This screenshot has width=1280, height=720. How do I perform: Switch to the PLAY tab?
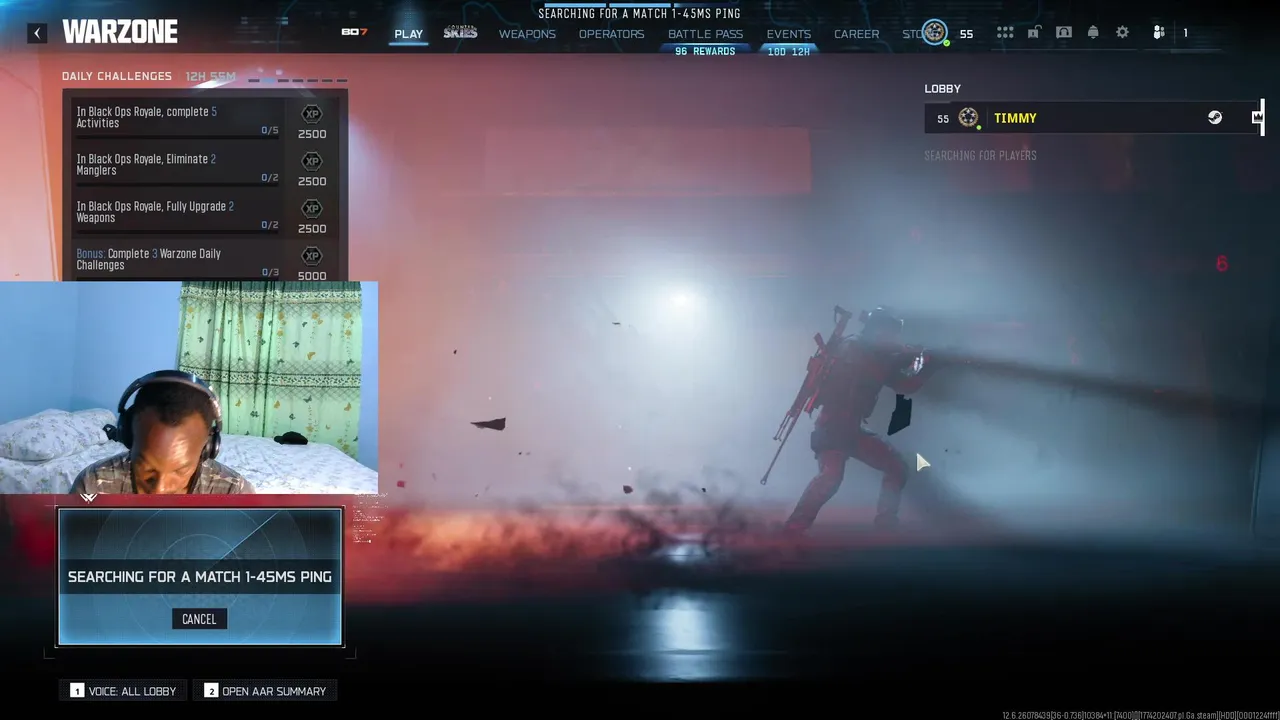point(408,34)
